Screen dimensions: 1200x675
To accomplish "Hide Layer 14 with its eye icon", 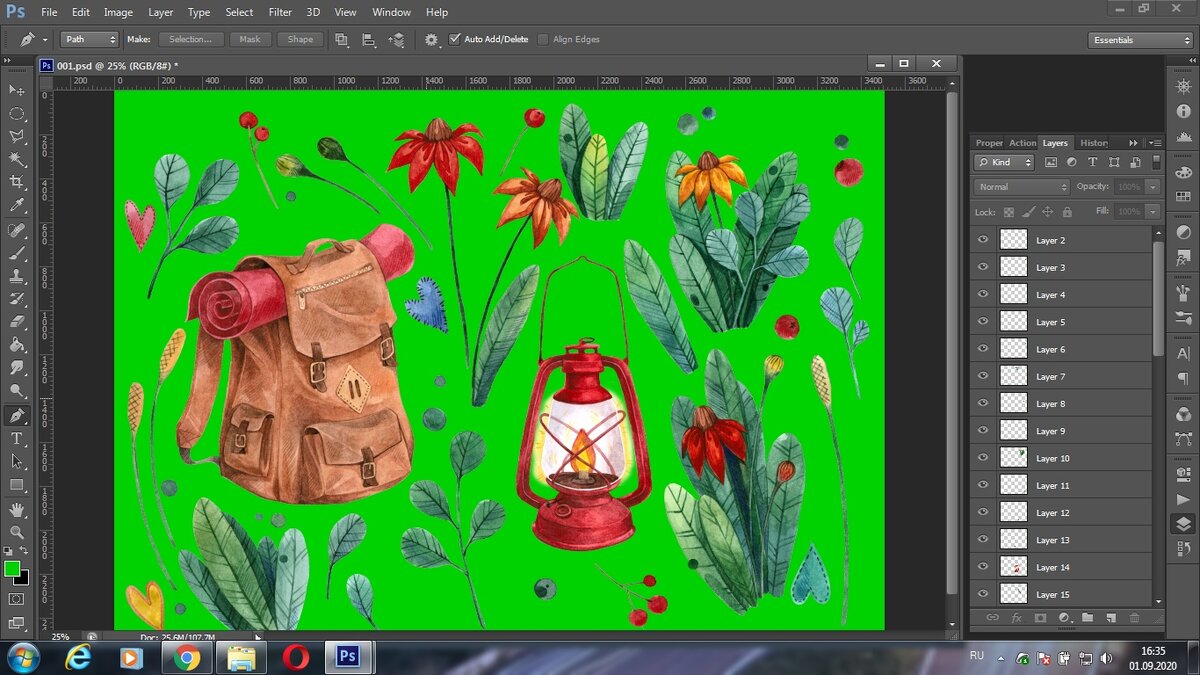I will [x=983, y=567].
